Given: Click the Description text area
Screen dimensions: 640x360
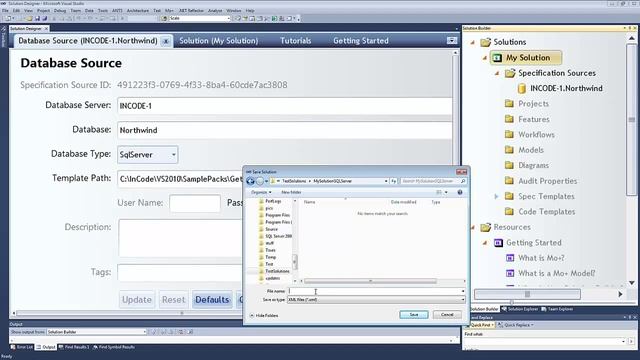Looking at the screenshot, I should click(181, 238).
